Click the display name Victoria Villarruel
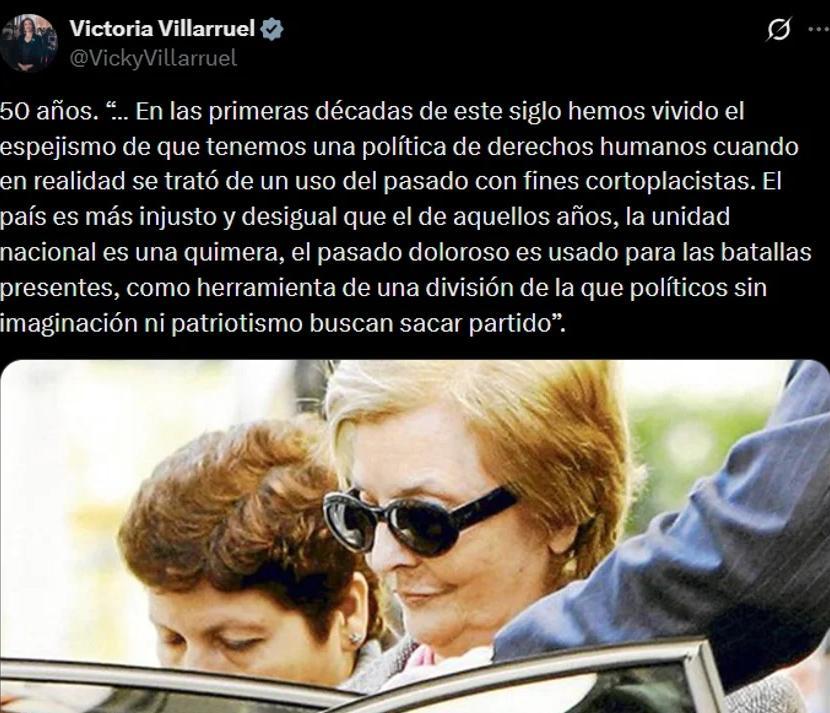This screenshot has width=830, height=713. tap(163, 29)
